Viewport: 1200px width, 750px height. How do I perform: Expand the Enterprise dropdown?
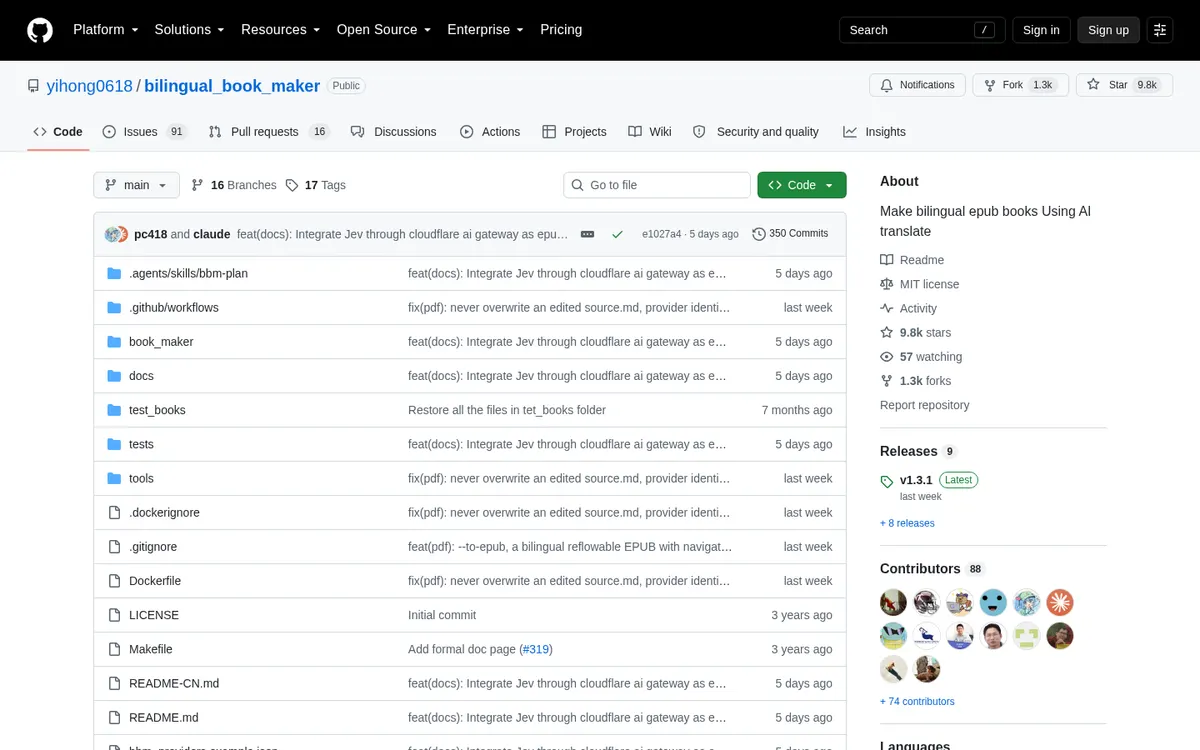pyautogui.click(x=486, y=30)
